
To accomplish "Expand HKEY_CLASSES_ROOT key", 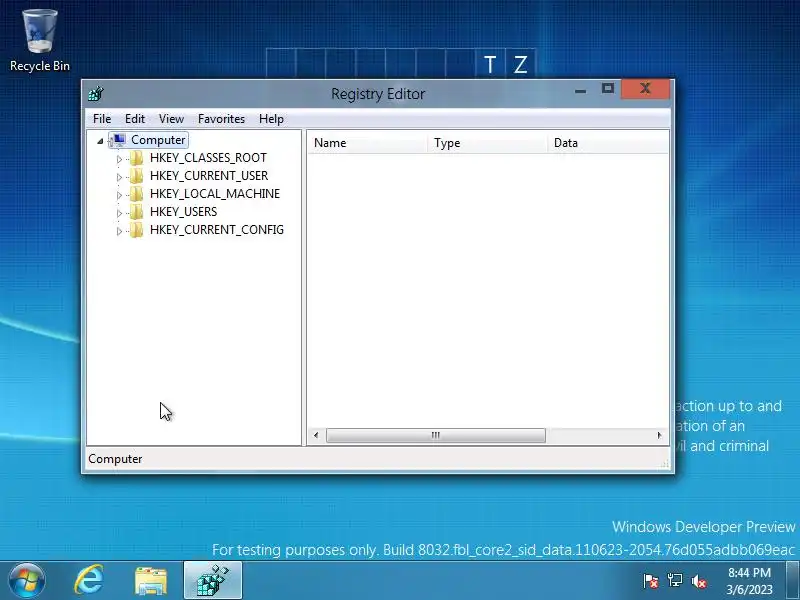I will click(x=119, y=159).
